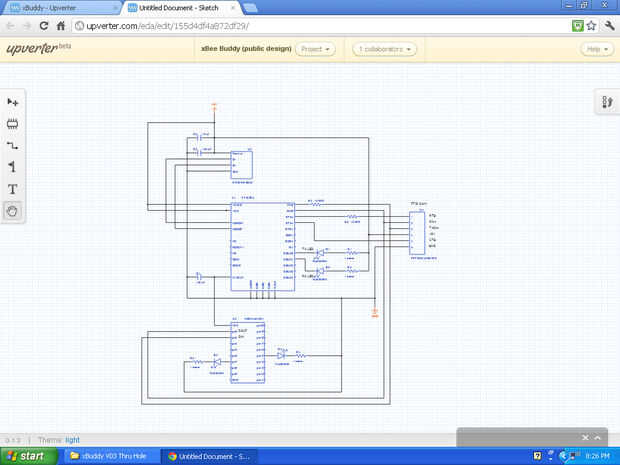Change the theme via the light link
The width and height of the screenshot is (620, 465).
click(x=72, y=440)
